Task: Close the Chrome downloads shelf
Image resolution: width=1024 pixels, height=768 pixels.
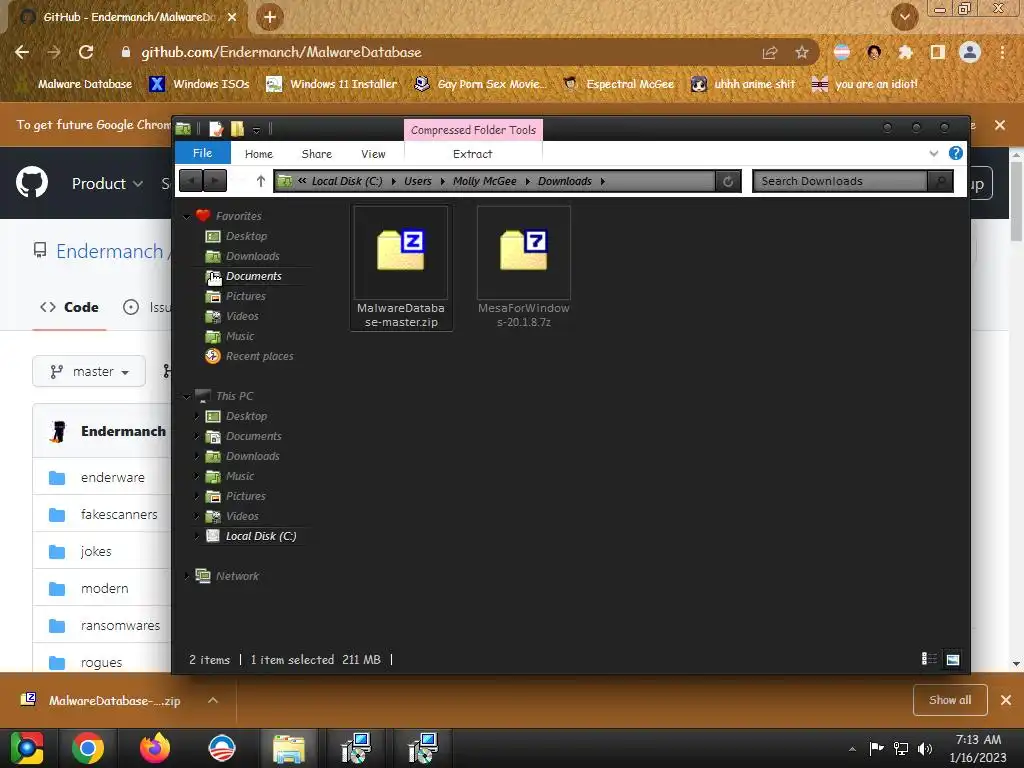Action: pos(1006,700)
